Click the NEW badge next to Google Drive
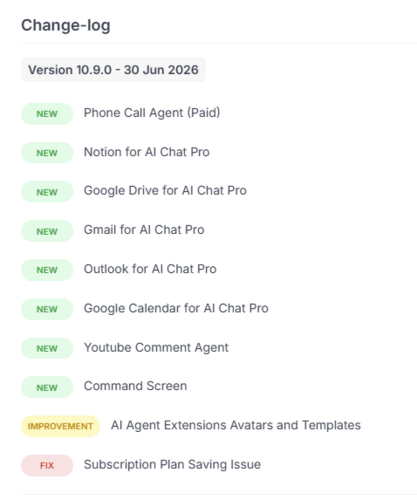This screenshot has width=417, height=500. pos(47,192)
